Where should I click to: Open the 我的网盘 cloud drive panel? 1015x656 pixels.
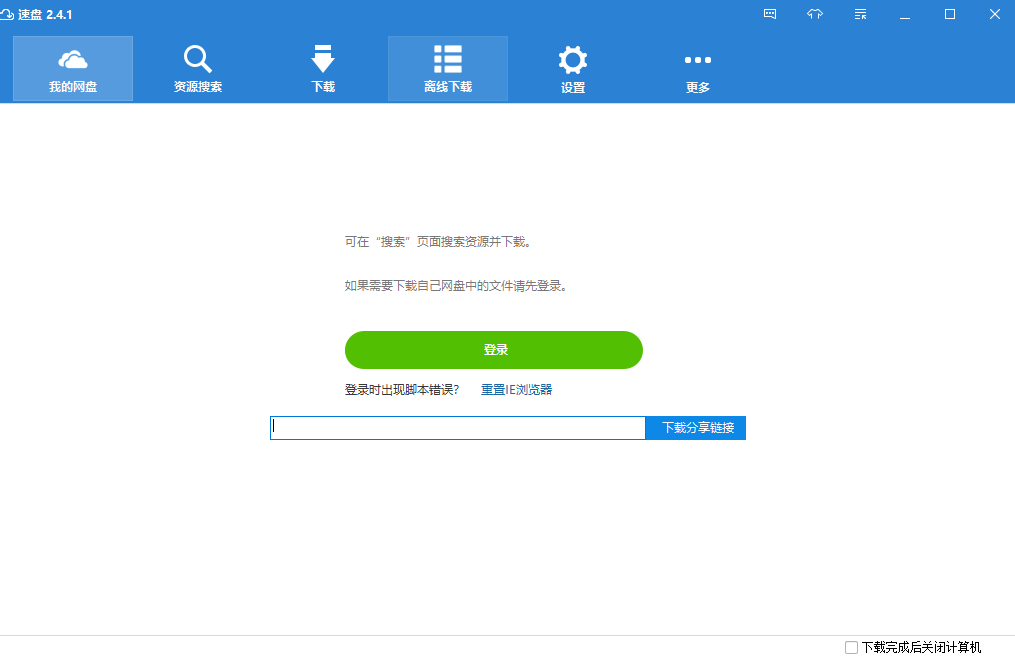coord(72,67)
